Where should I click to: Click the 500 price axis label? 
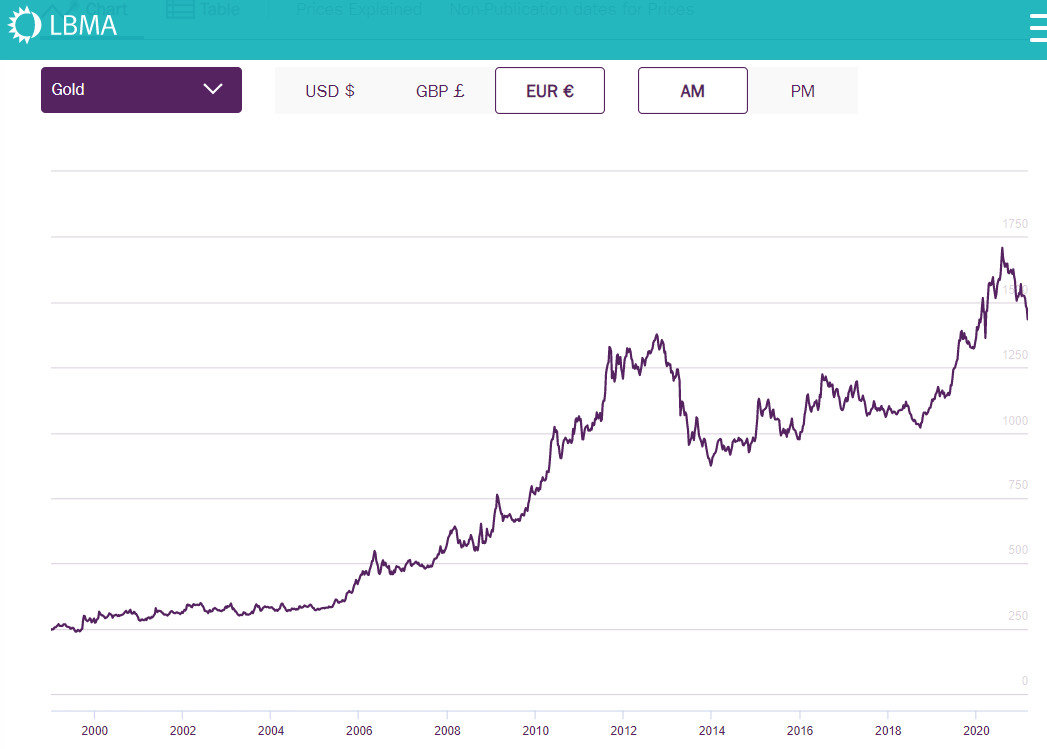click(x=1018, y=550)
